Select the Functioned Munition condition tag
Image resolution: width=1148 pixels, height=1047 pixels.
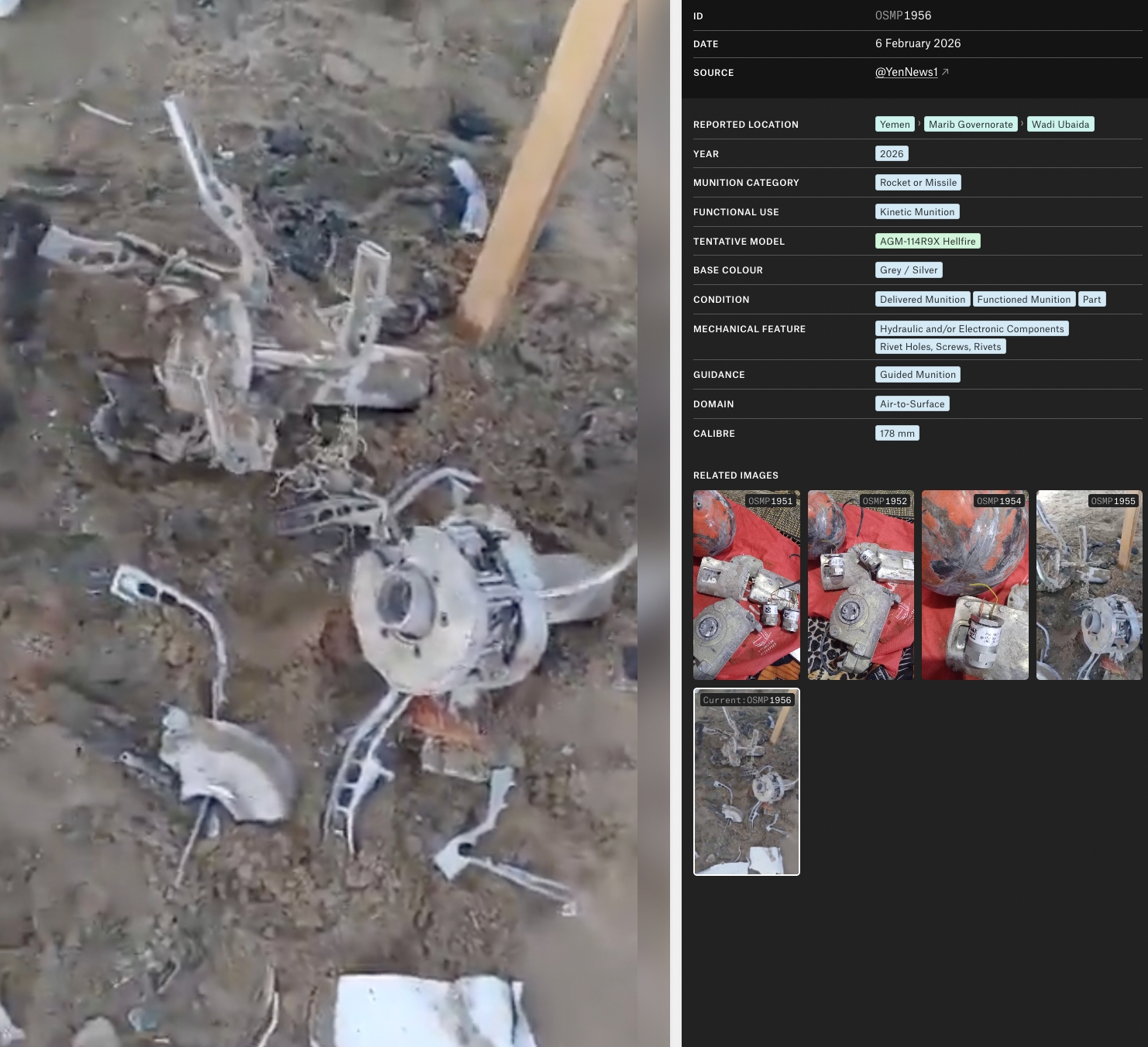tap(1023, 300)
